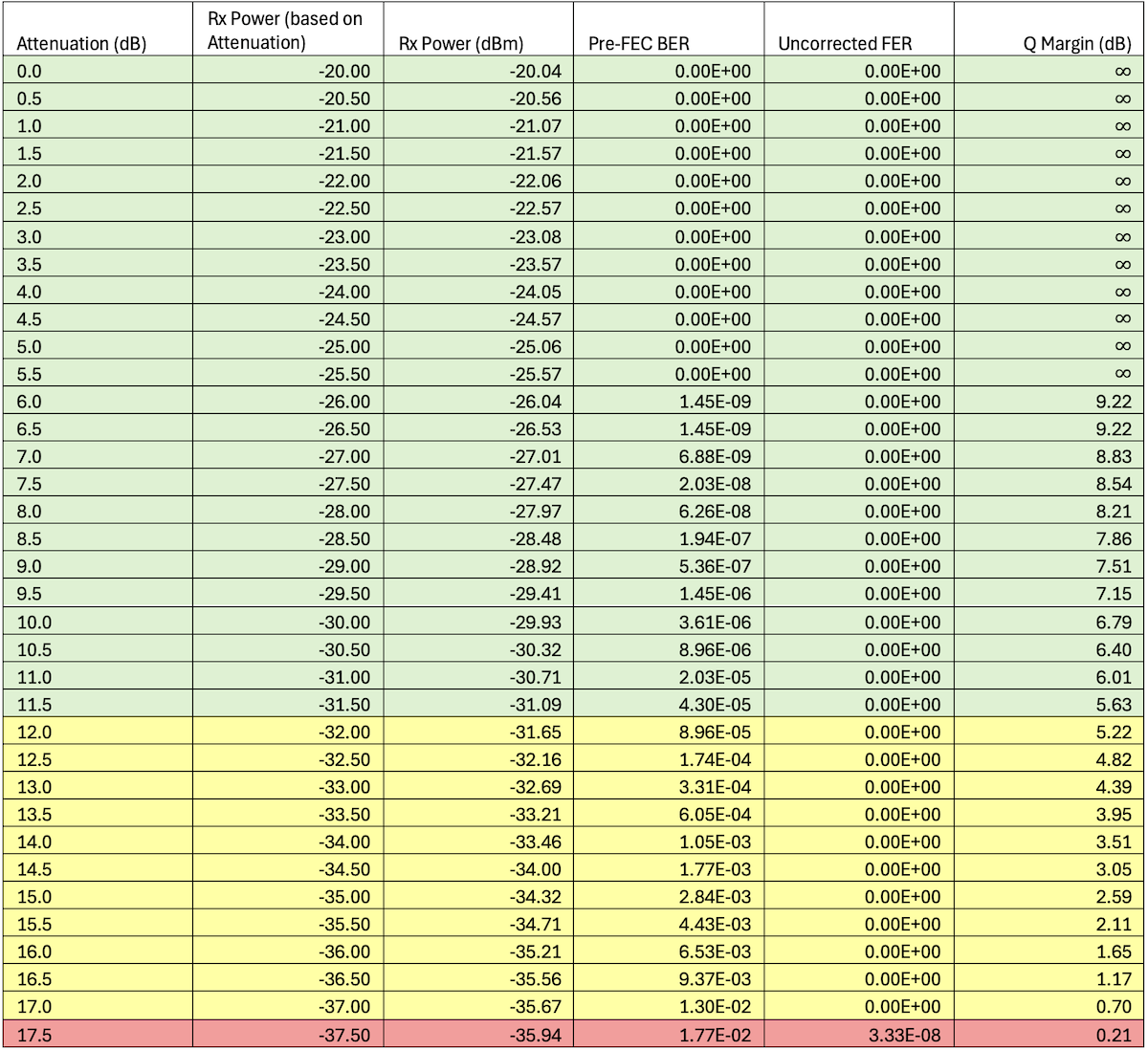Select the Pre-FEC BER value '9.37E-03'
Image resolution: width=1148 pixels, height=1050 pixels.
669,980
